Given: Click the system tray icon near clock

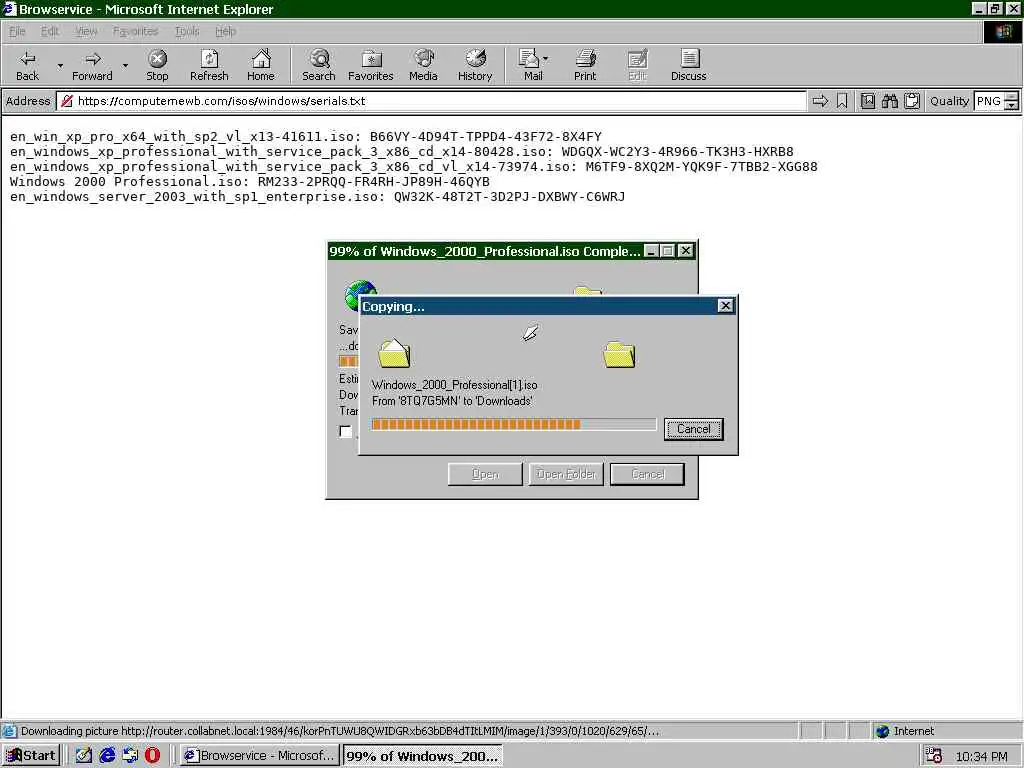Looking at the screenshot, I should click(x=934, y=756).
